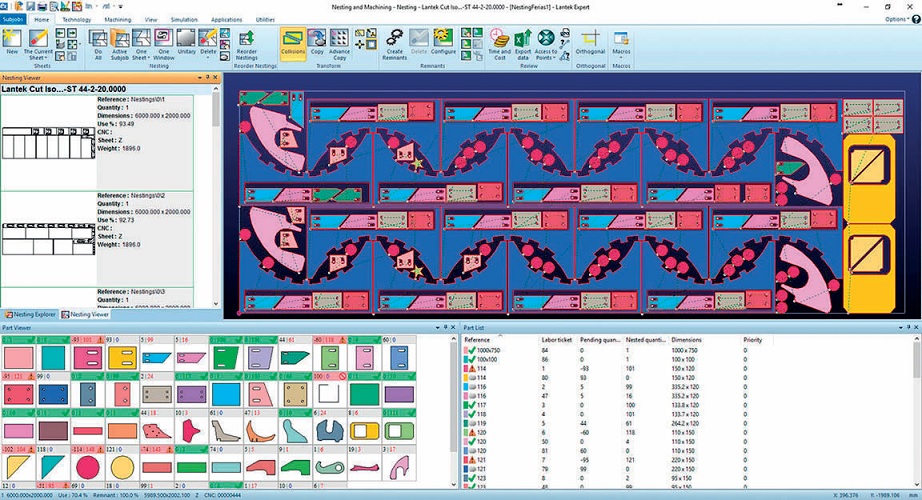The image size is (922, 500).
Task: Open the View ribbon tab
Action: [151, 19]
